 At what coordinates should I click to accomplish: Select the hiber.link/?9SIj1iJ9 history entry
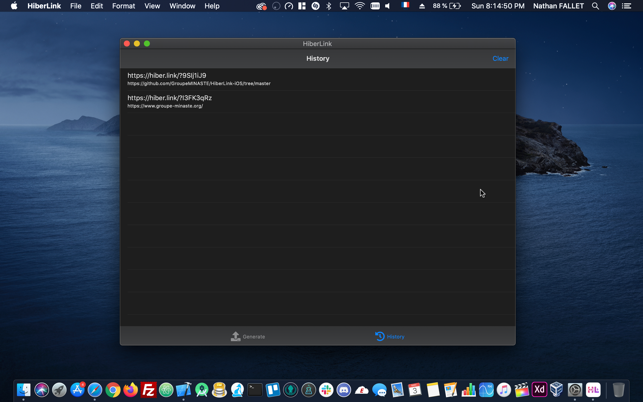point(317,79)
